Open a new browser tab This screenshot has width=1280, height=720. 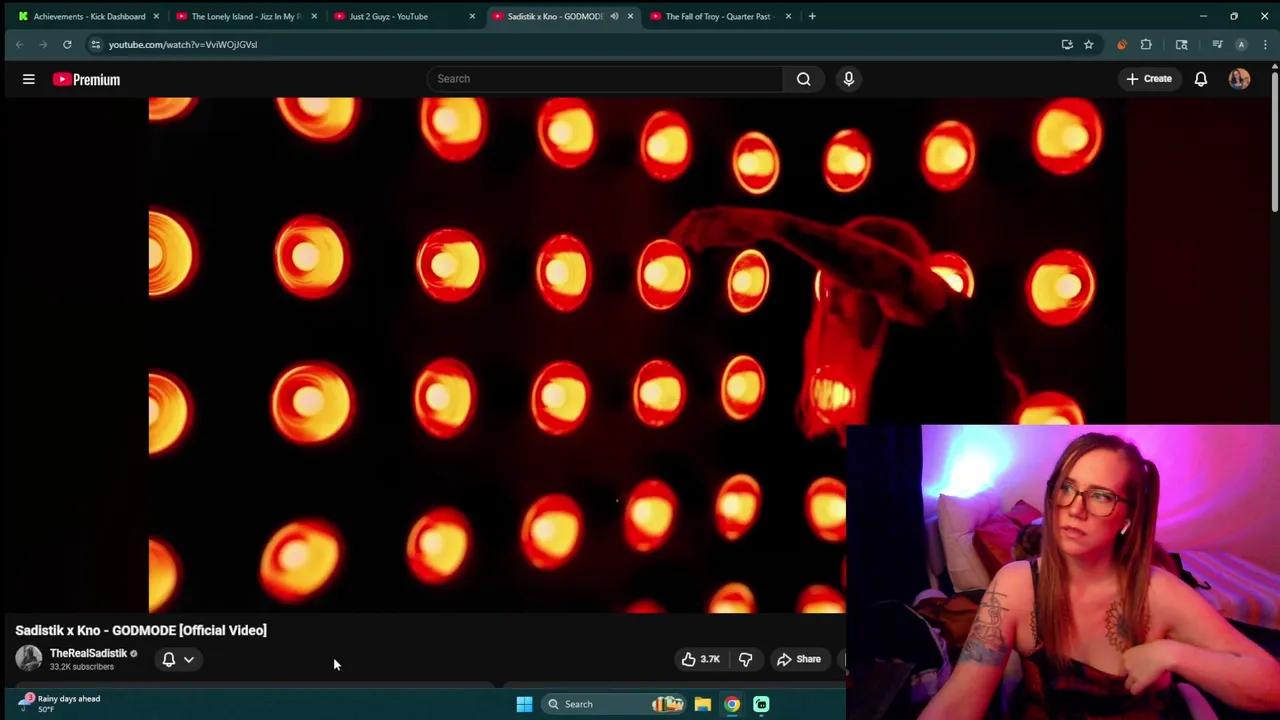[812, 16]
